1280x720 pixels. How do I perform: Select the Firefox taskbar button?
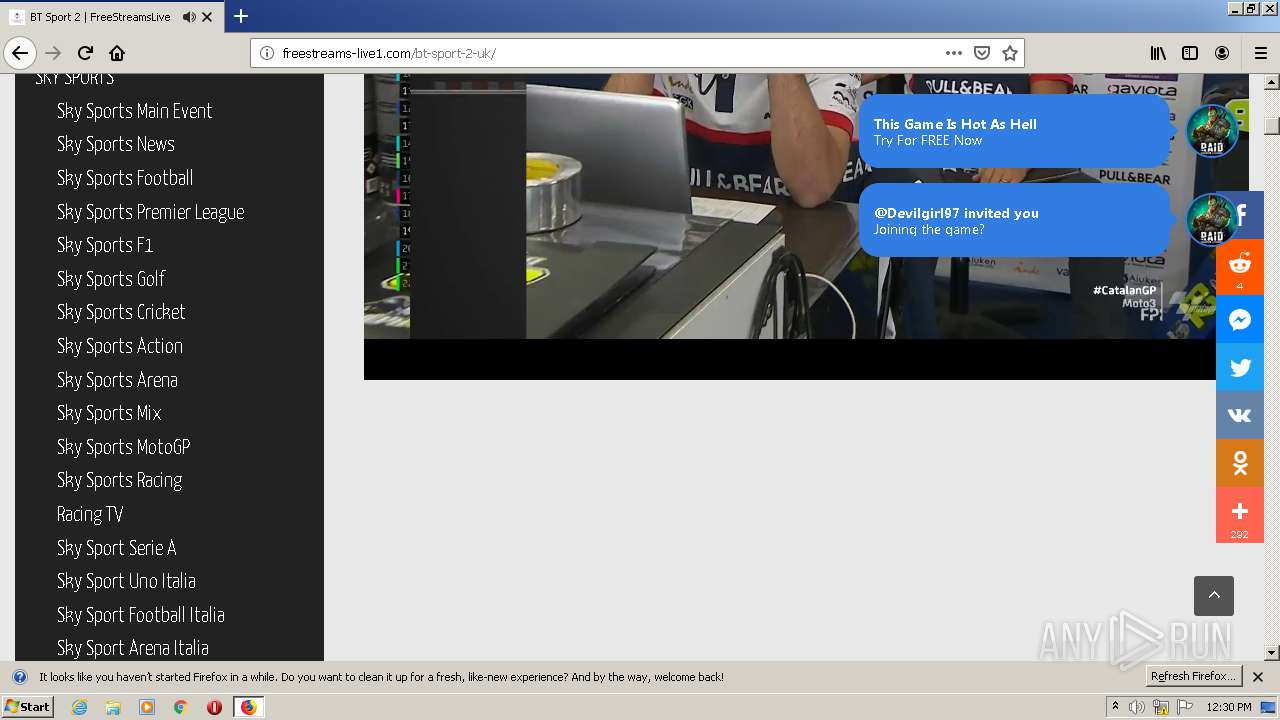[x=248, y=707]
